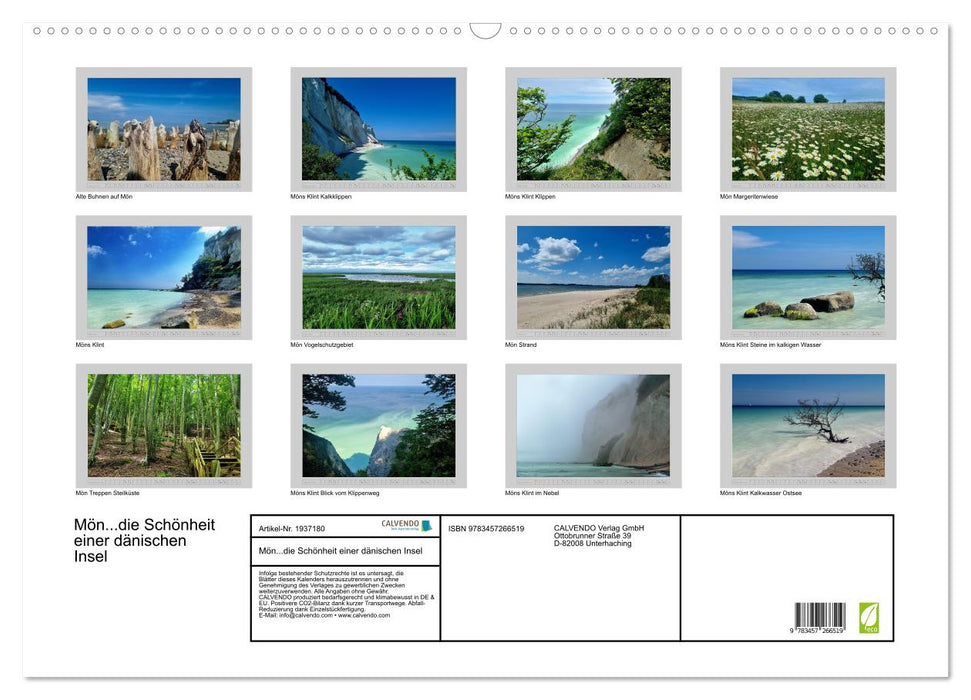Select the Möns Klint Kalkklippen photo
This screenshot has width=971, height=700.
pos(378,129)
